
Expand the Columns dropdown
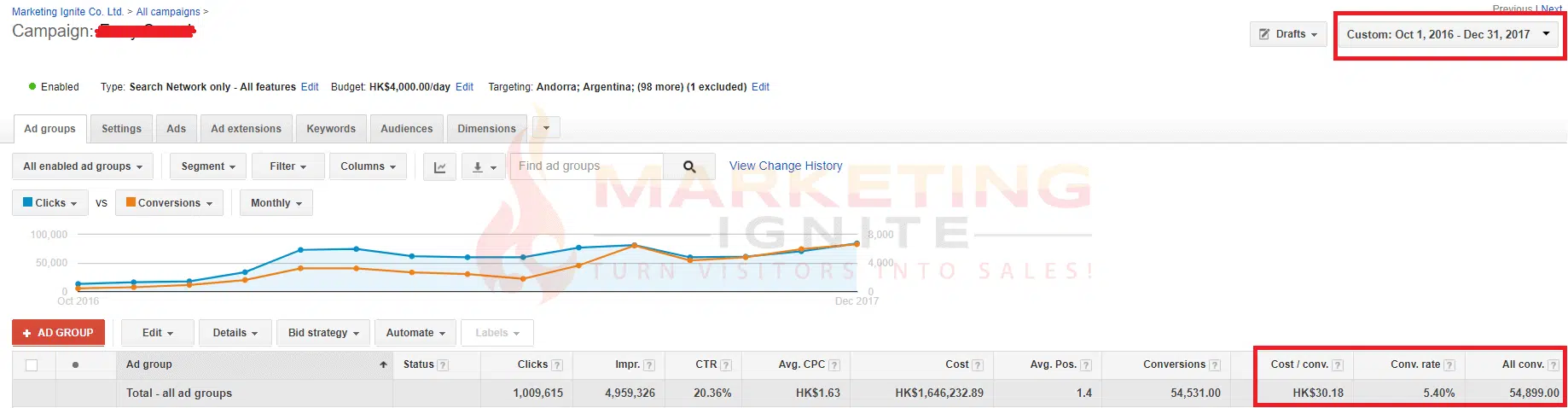(368, 166)
